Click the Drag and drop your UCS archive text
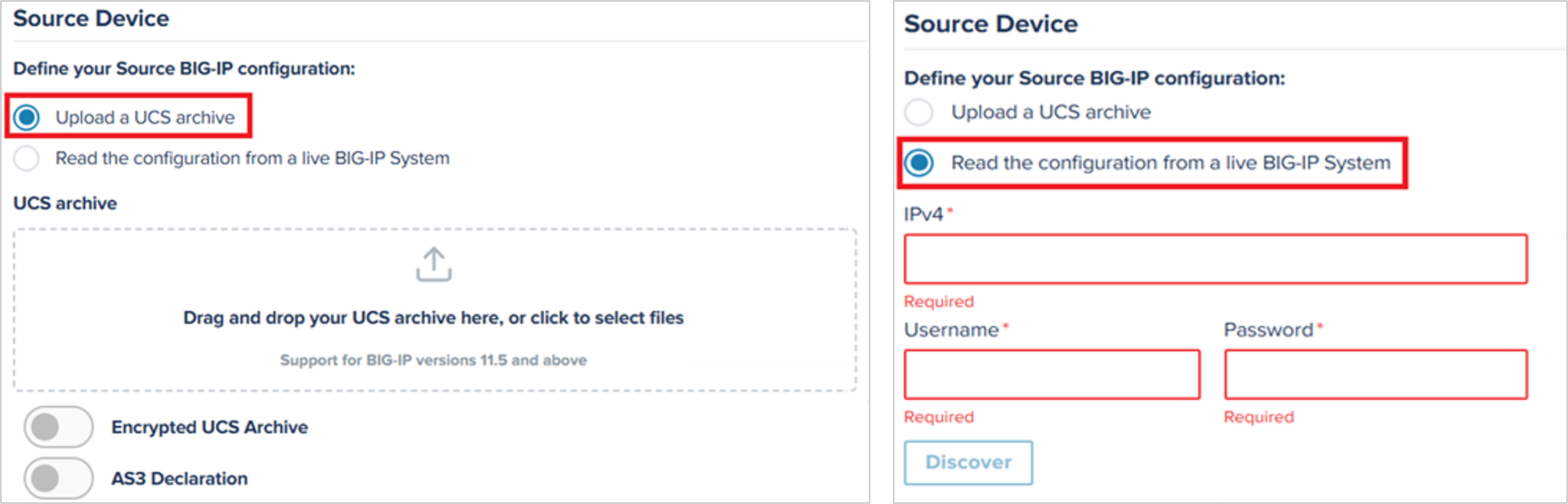Viewport: 1568px width, 504px height. (x=433, y=318)
